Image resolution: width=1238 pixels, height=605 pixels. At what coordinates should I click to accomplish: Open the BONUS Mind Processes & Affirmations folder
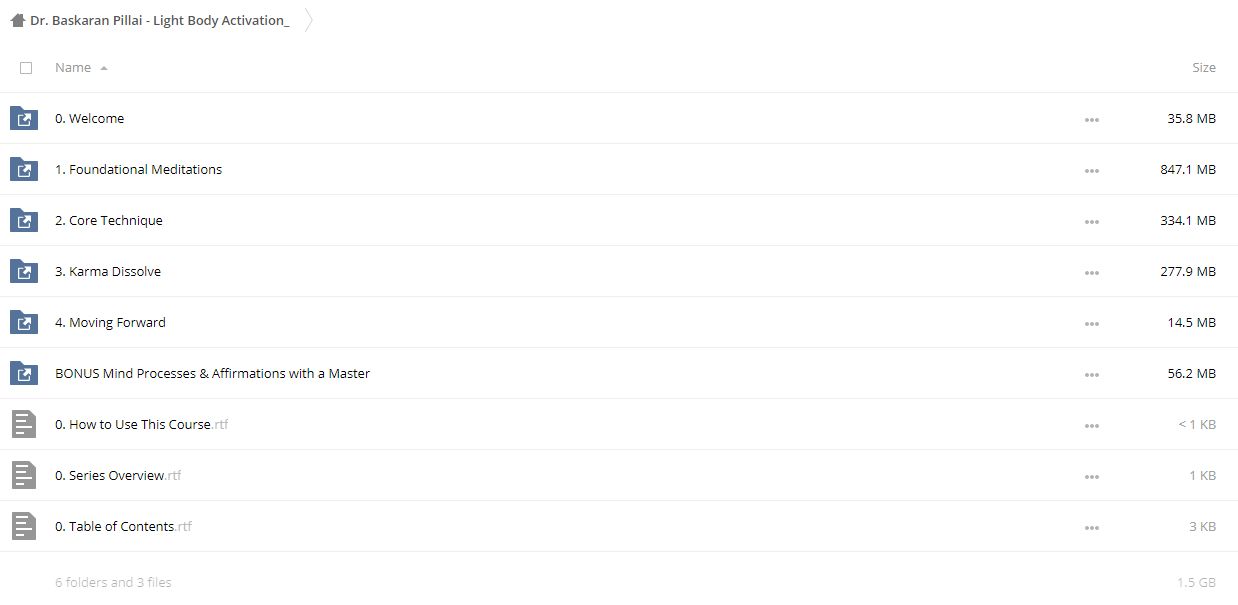(212, 373)
